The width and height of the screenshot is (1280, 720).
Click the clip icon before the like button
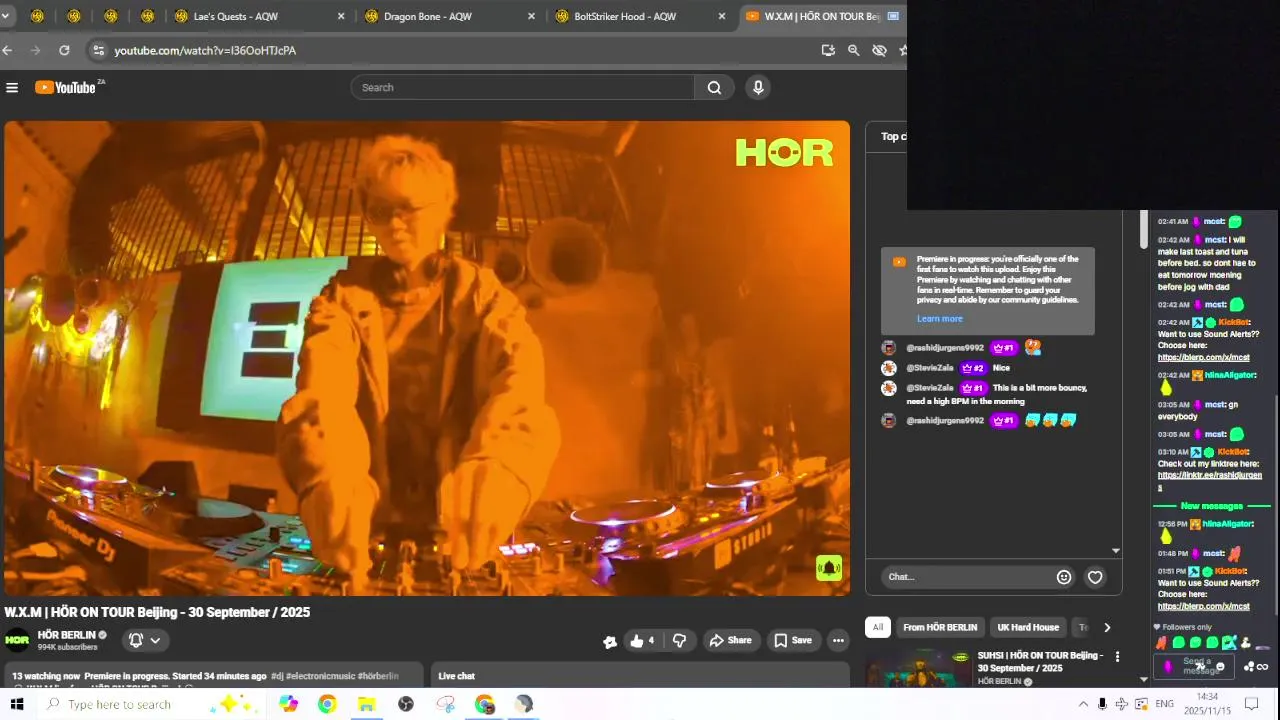[610, 641]
